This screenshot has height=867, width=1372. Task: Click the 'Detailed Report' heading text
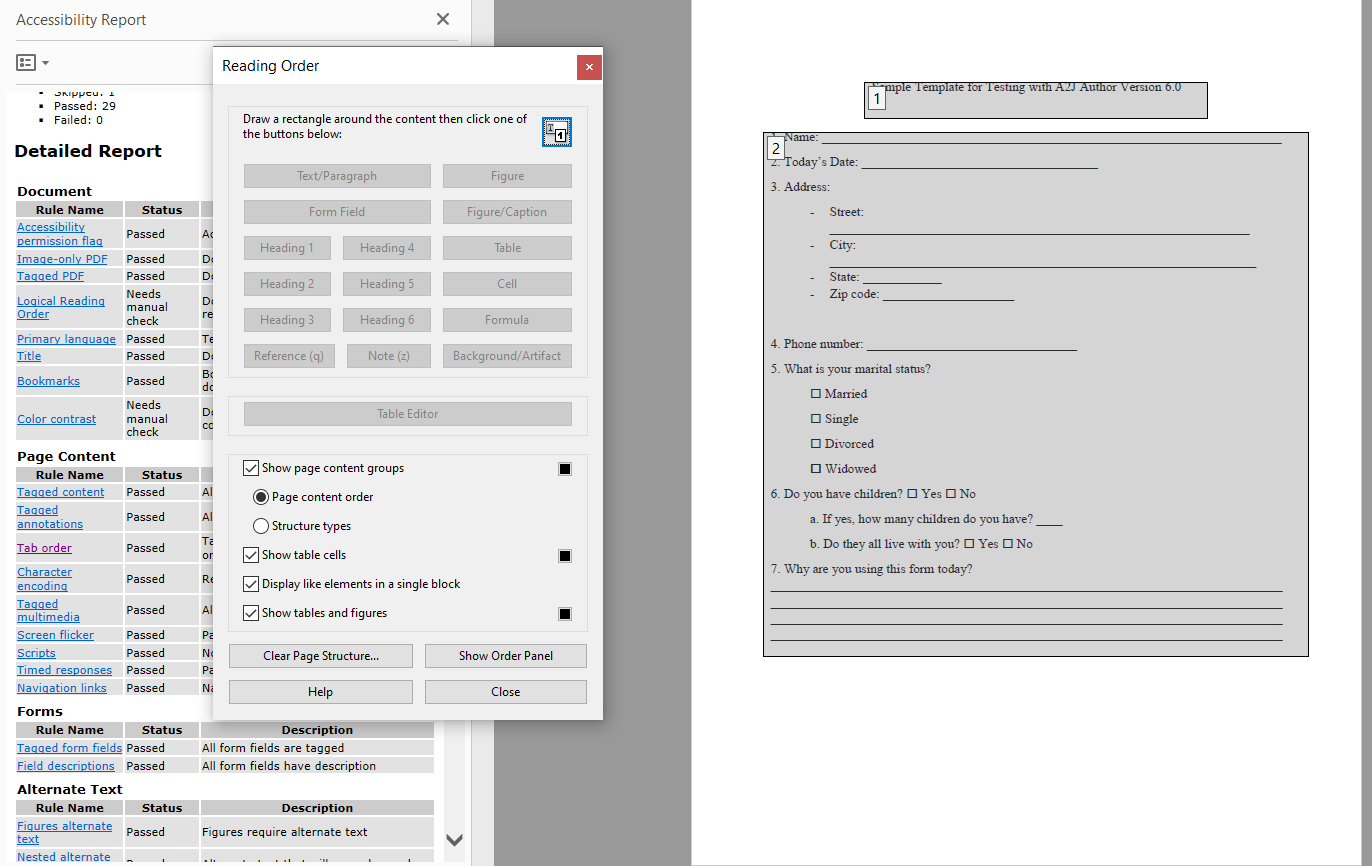tap(88, 152)
